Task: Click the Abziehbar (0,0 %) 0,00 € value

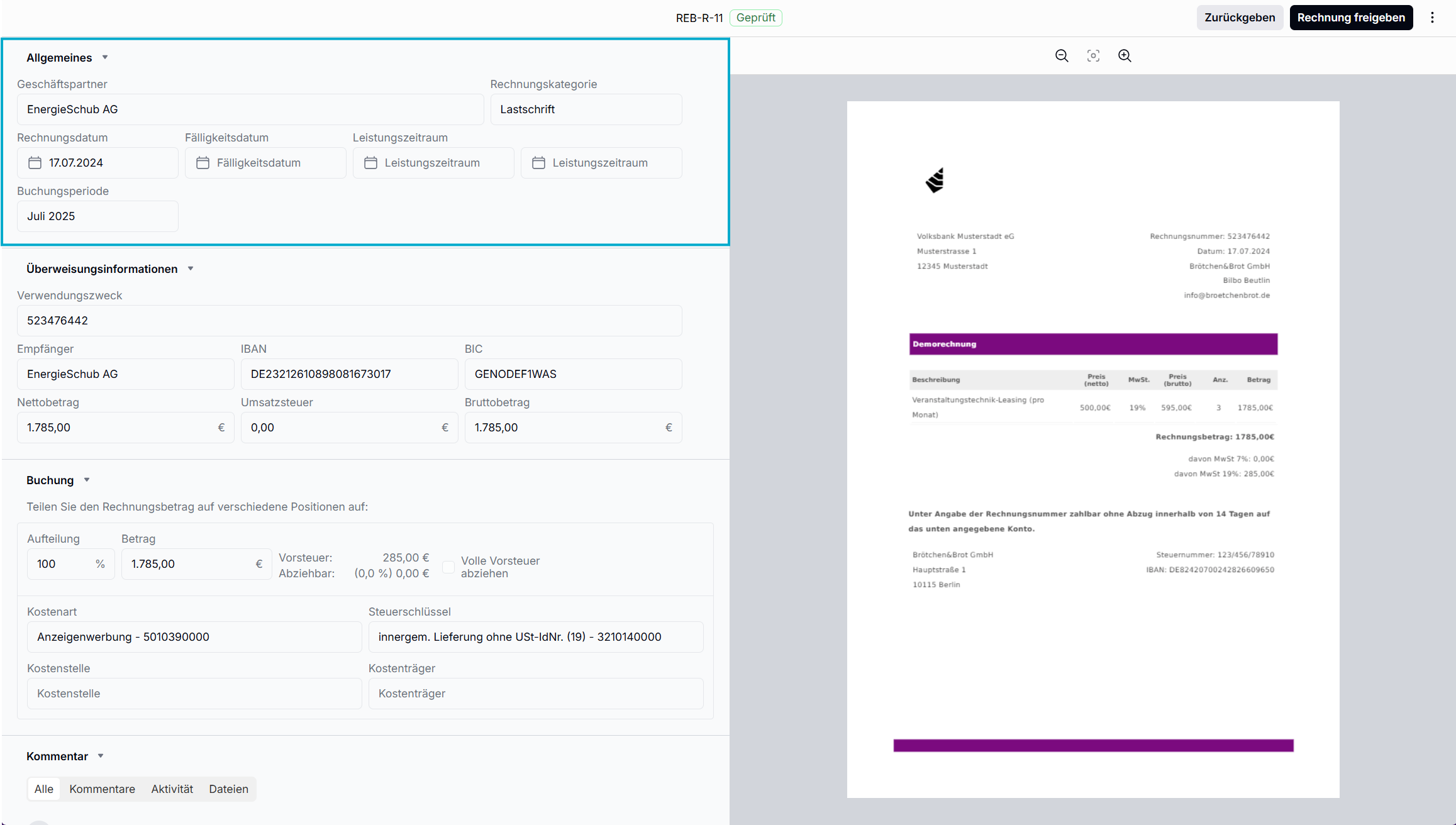Action: click(x=392, y=573)
